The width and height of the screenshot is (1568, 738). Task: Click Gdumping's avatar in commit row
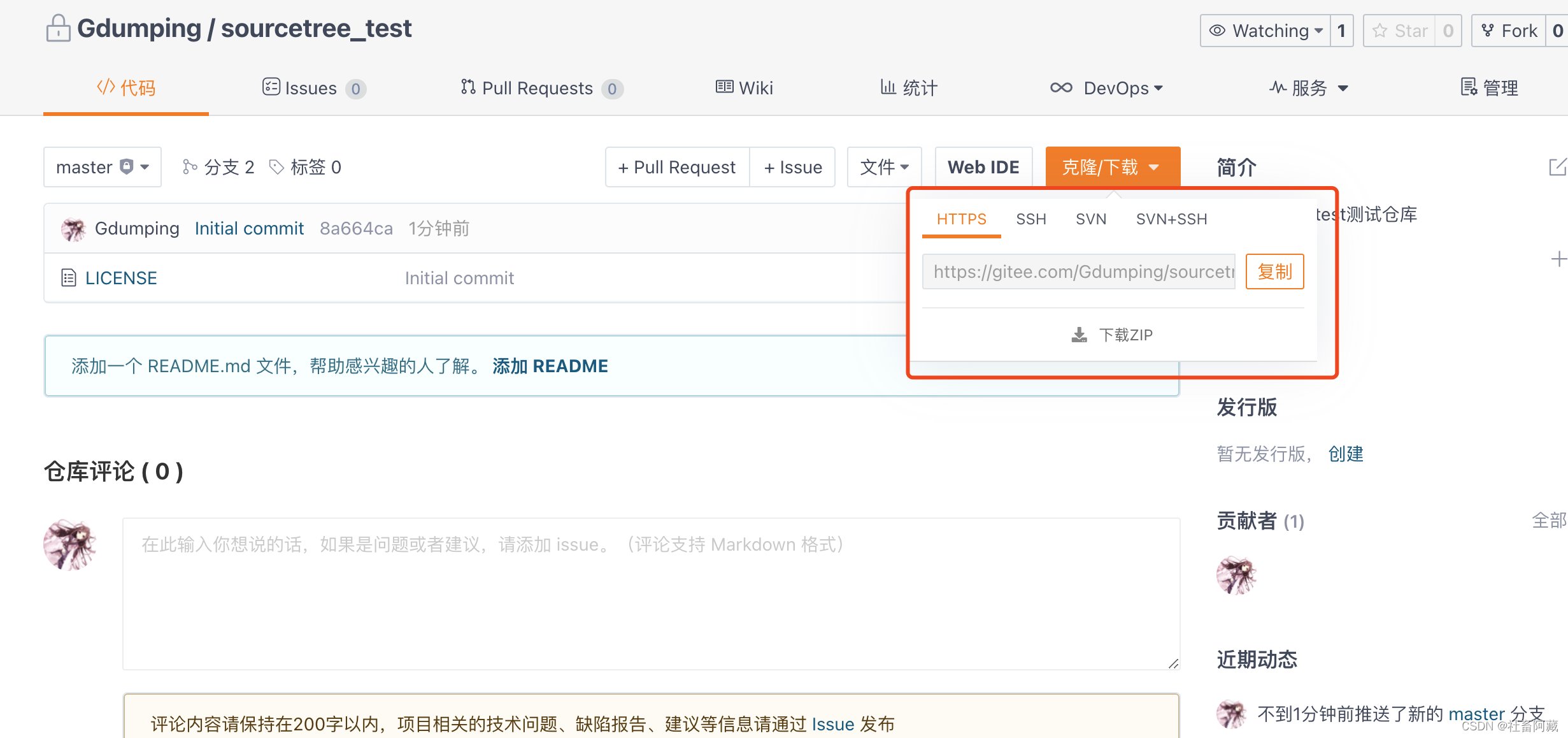pos(74,229)
